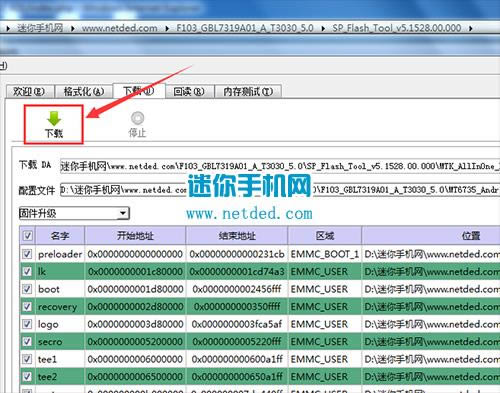Select the preloader name cell

[x=60, y=254]
